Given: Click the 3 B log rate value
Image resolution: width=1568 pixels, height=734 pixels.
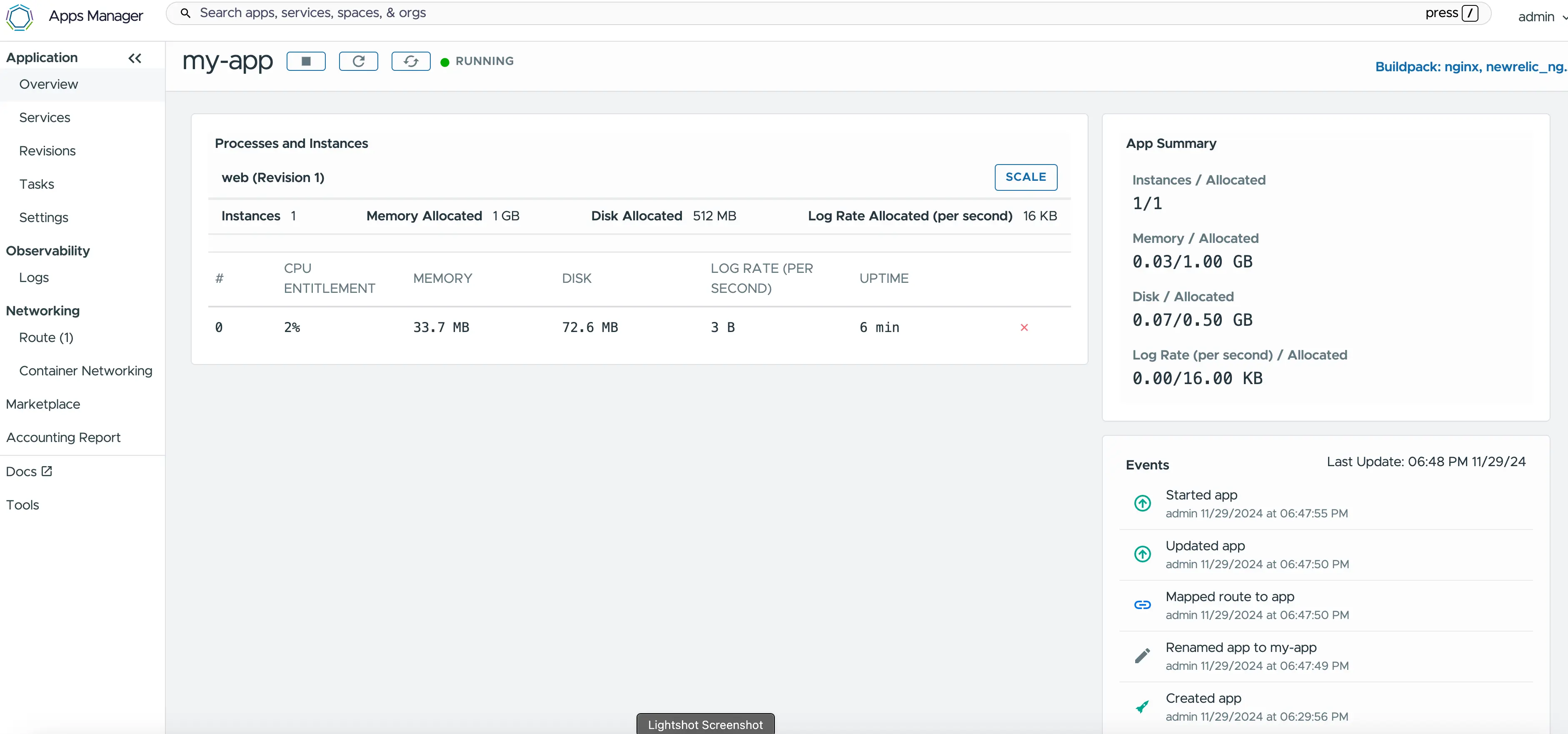Looking at the screenshot, I should (723, 327).
